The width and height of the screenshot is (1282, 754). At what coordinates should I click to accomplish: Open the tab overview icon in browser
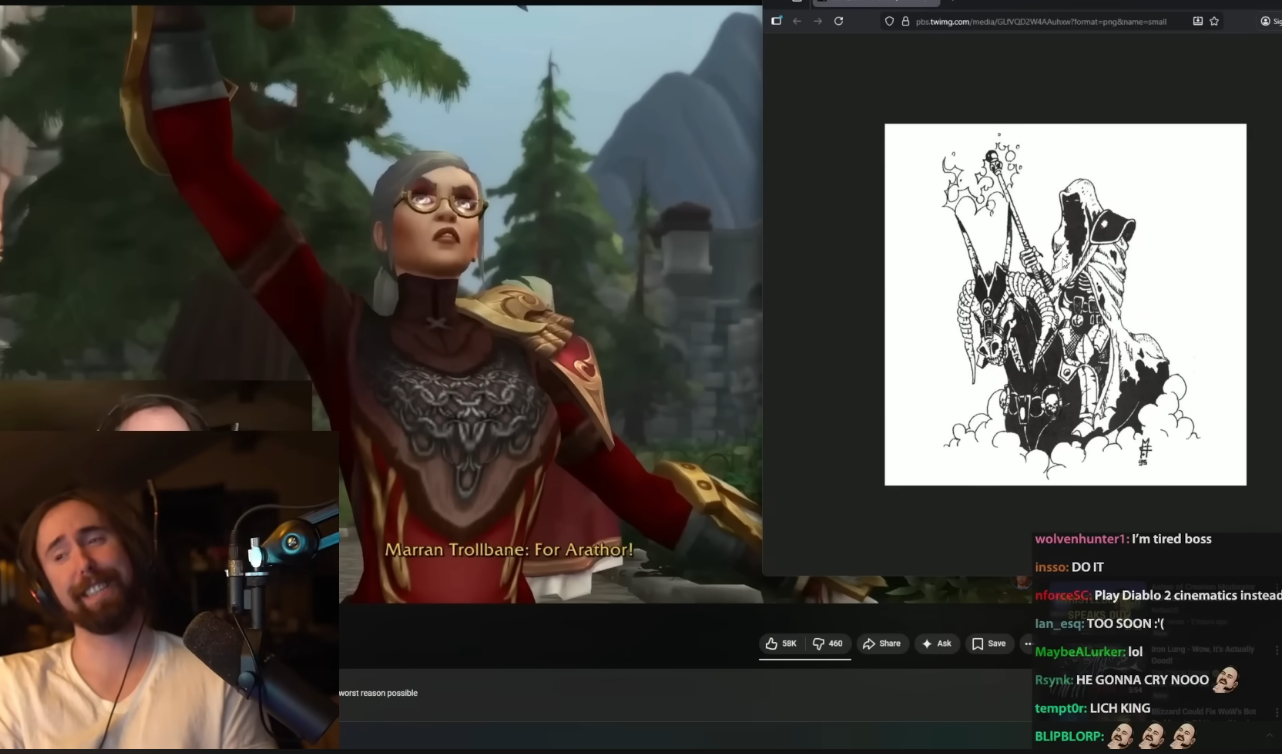776,21
